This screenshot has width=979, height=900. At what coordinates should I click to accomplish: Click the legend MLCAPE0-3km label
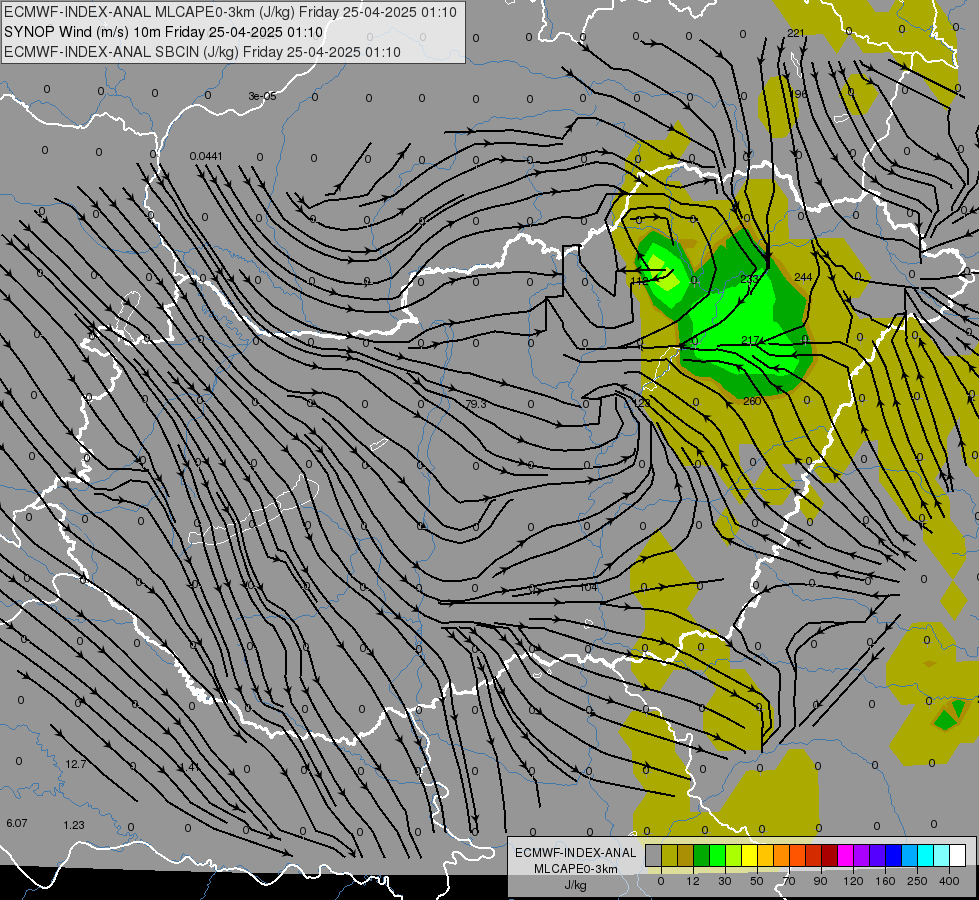click(575, 869)
